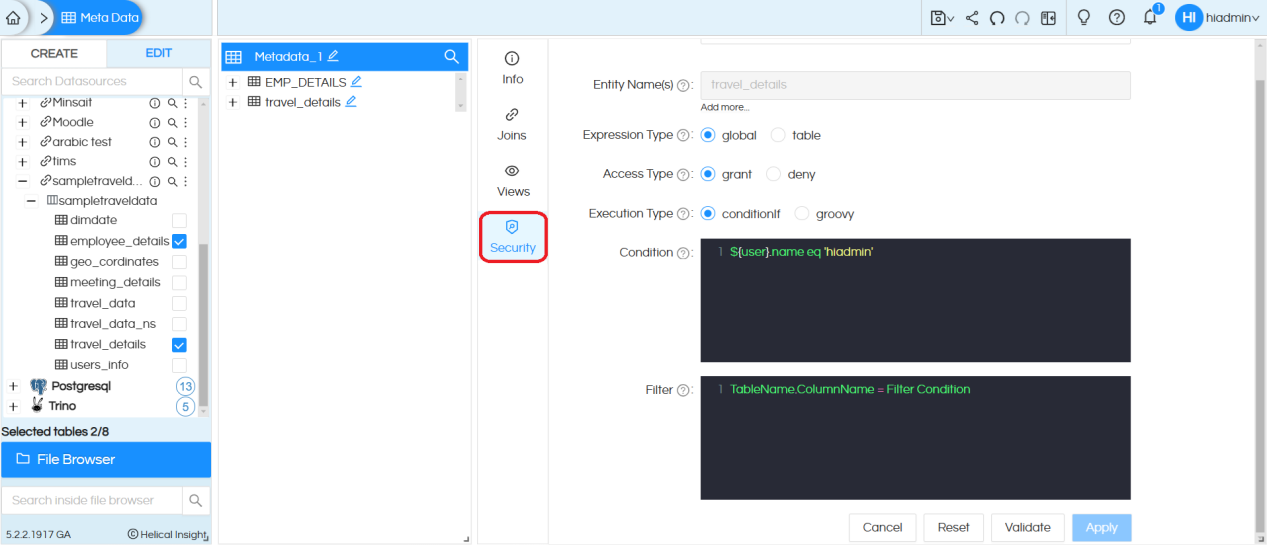1267x546 pixels.
Task: Click the Cancel button
Action: pos(882,527)
